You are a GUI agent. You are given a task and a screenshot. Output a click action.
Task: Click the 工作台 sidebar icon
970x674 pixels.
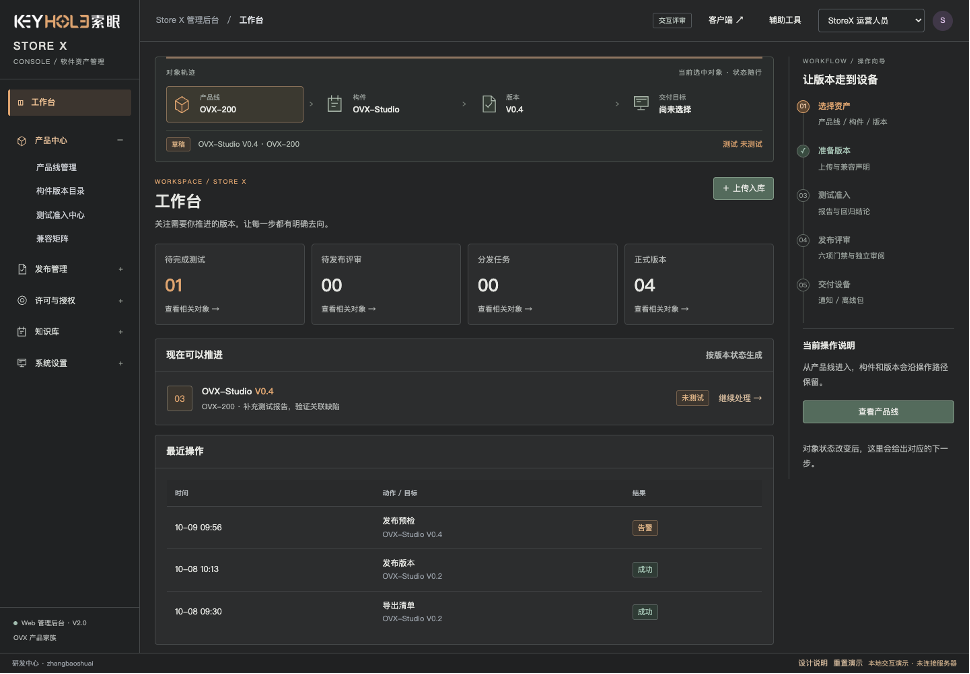pos(20,103)
